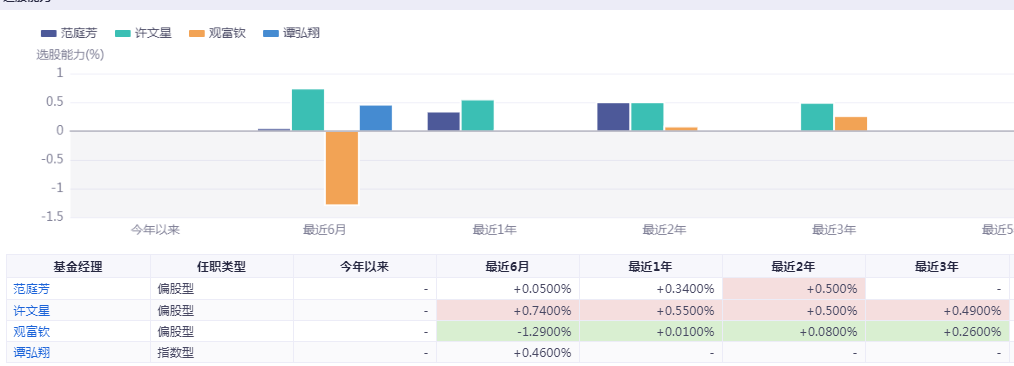Viewport: 1014px width, 366px height.
Task: Click the 最近1年 table column header
Action: [x=651, y=266]
